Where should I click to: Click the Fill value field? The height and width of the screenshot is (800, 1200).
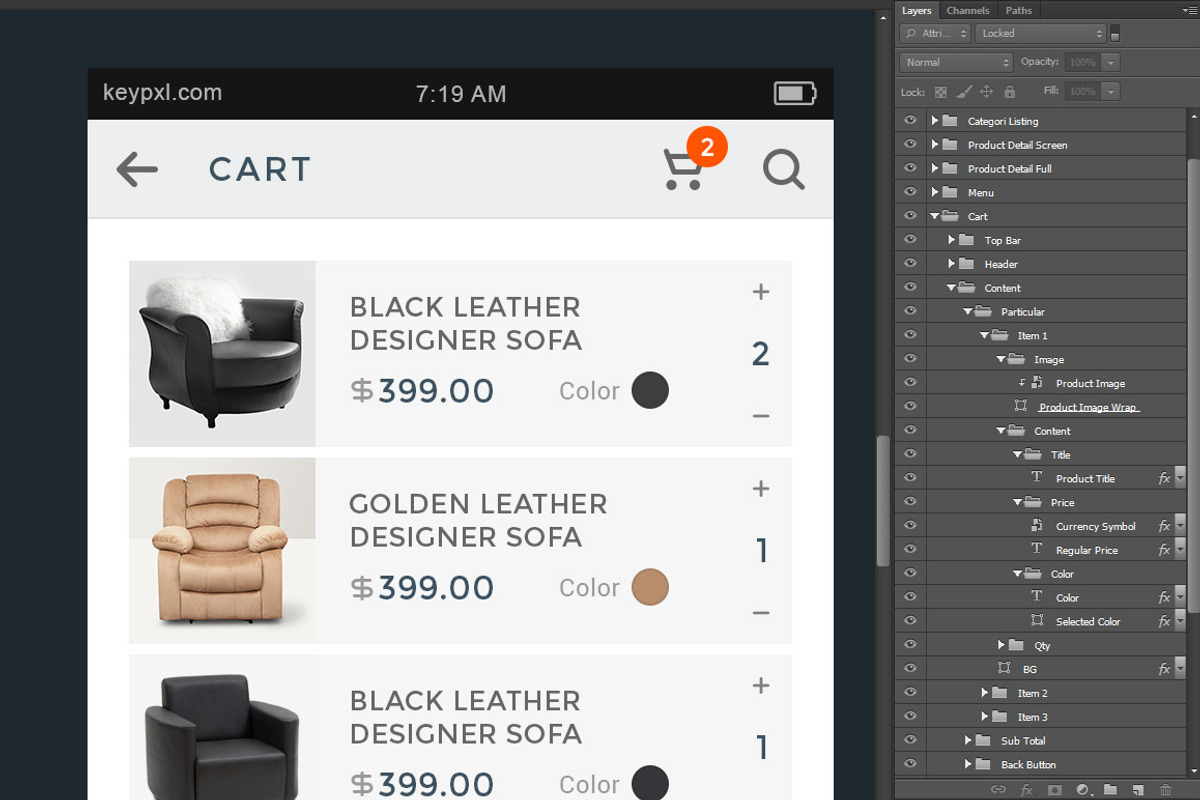[1084, 91]
